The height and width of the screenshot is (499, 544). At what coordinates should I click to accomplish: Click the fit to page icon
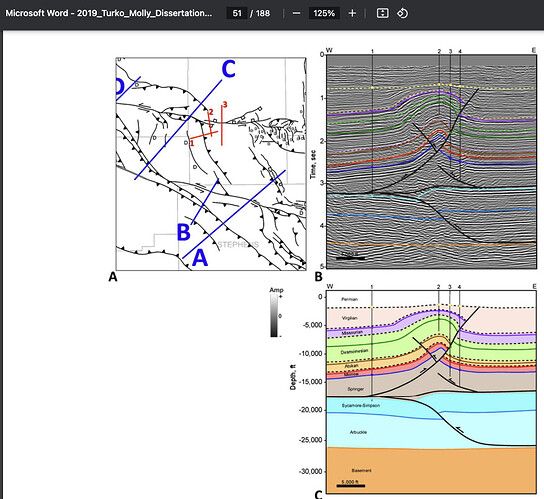point(382,13)
